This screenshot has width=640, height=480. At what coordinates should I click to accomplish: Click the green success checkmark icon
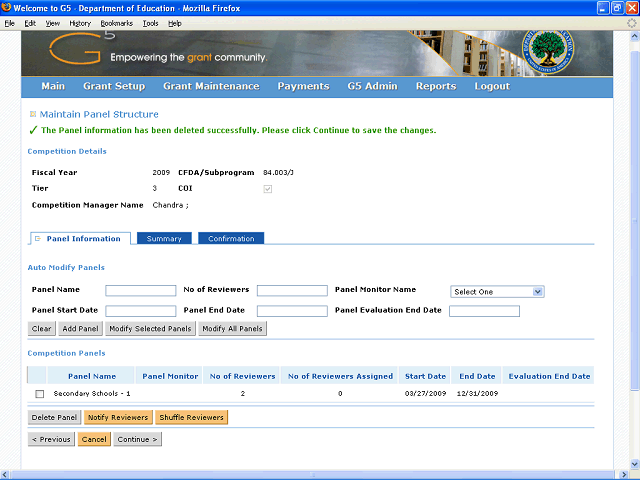[33, 130]
